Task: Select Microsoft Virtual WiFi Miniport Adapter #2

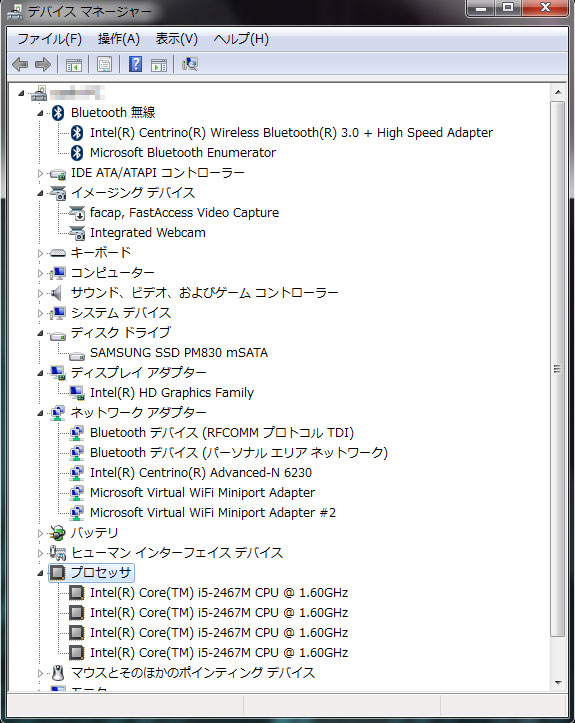Action: 213,513
